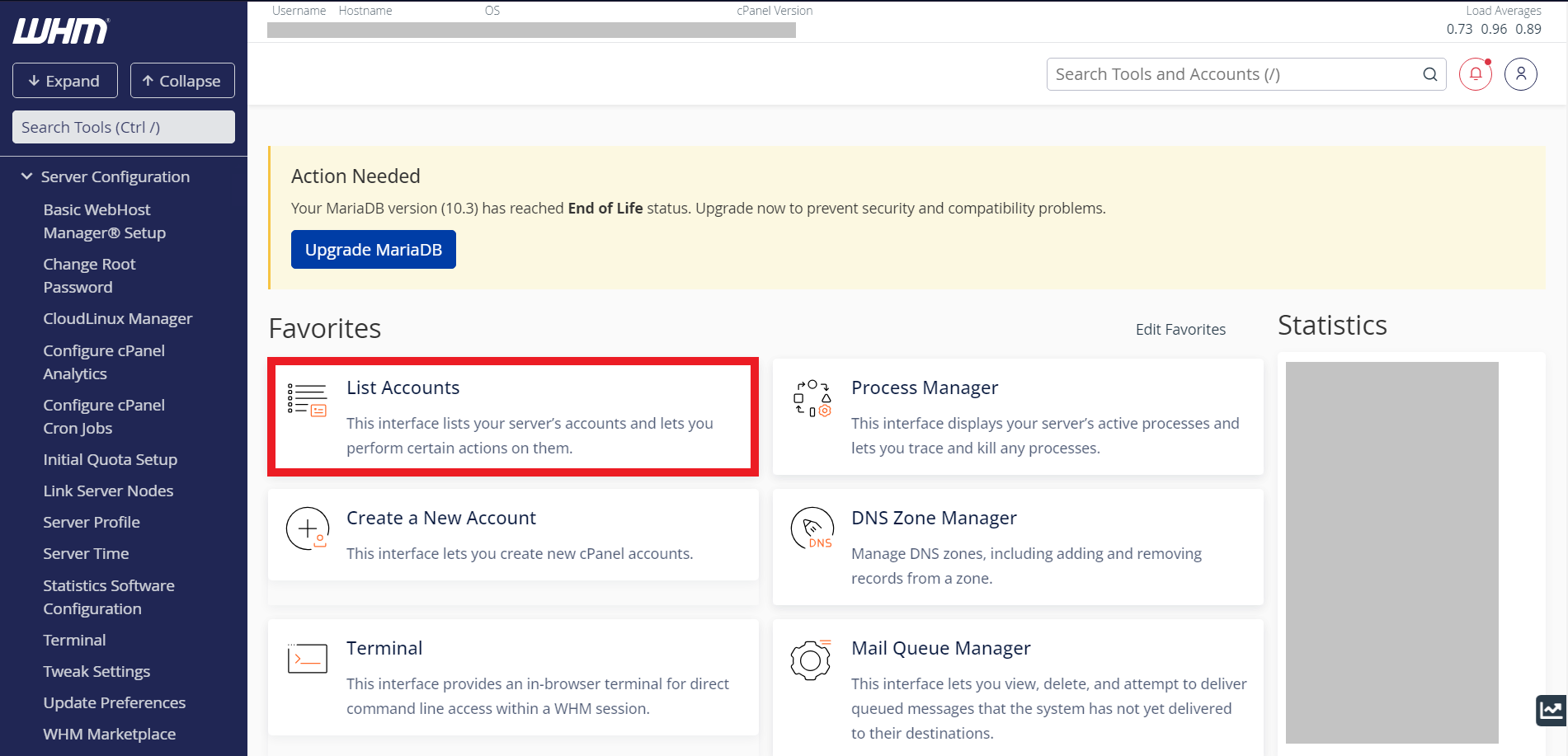Viewport: 1568px width, 756px height.
Task: Click the Upgrade MariaDB button
Action: (374, 250)
